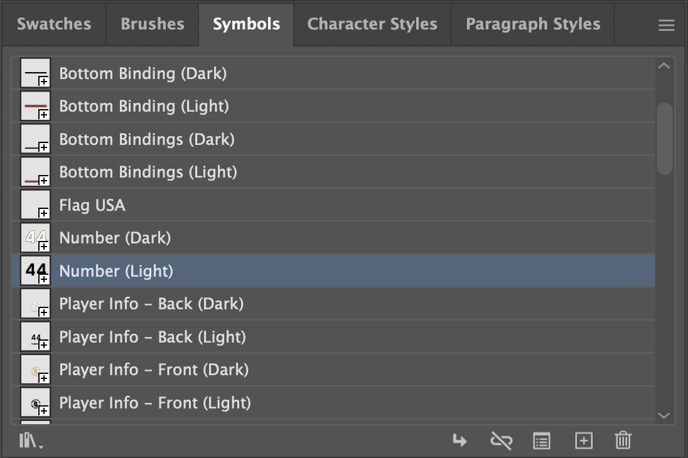This screenshot has height=458, width=688.
Task: Switch to the Brushes tab
Action: click(x=152, y=24)
